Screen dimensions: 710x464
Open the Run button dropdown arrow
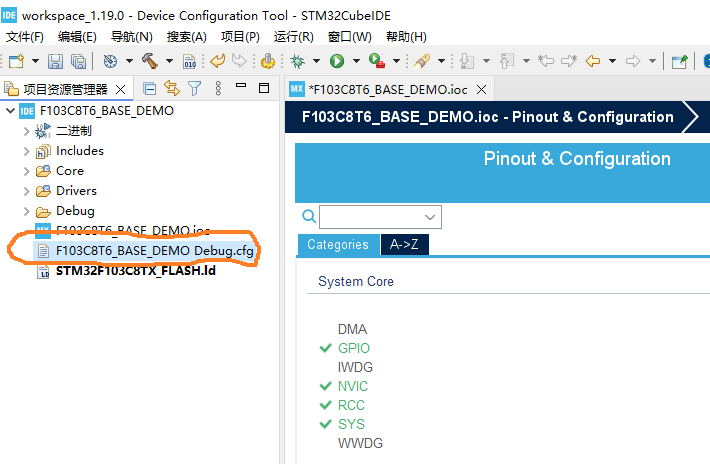[x=356, y=61]
